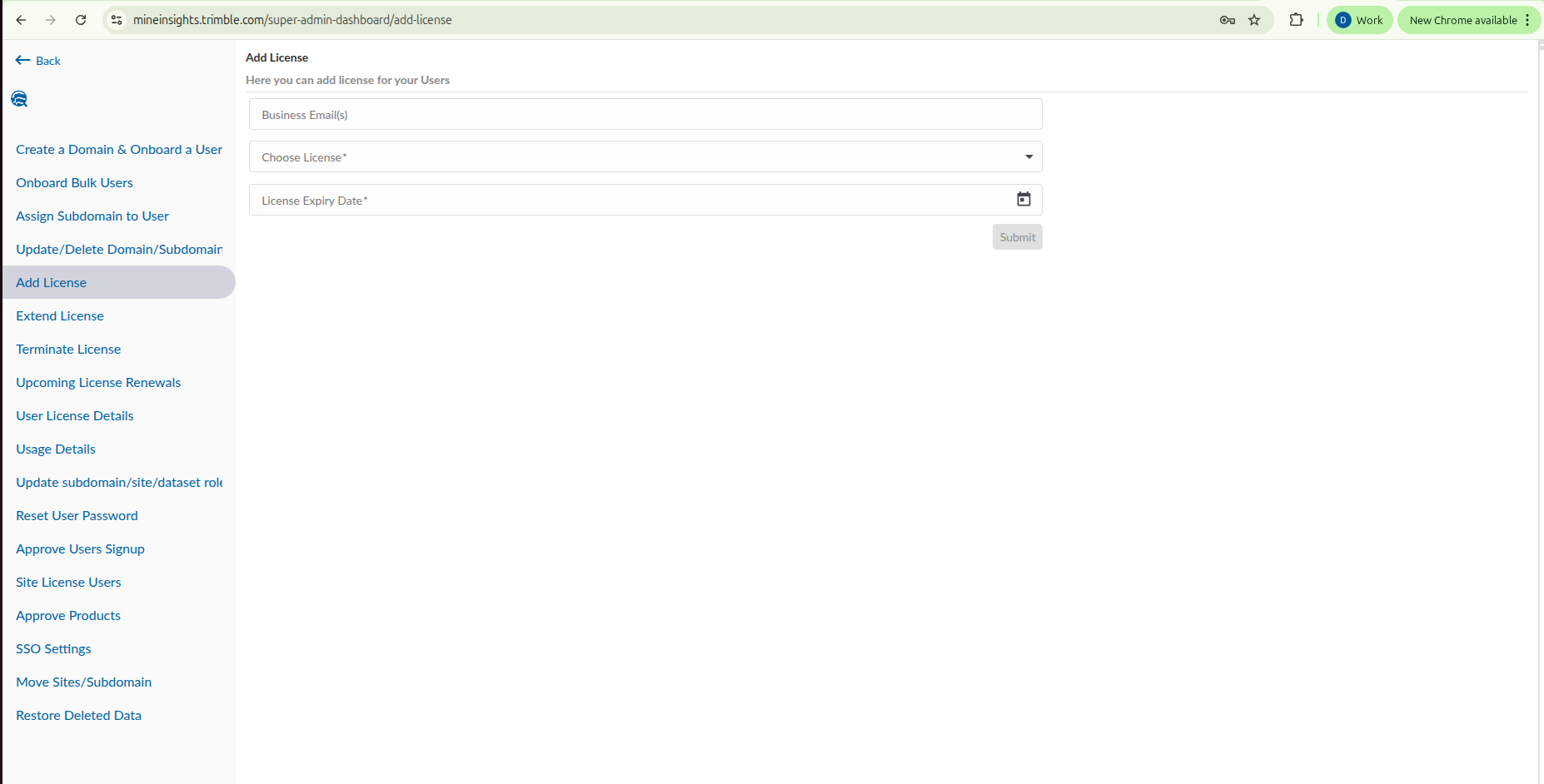Screen dimensions: 1544x784
Task: Bookmark this page with the star icon
Action: (1254, 20)
